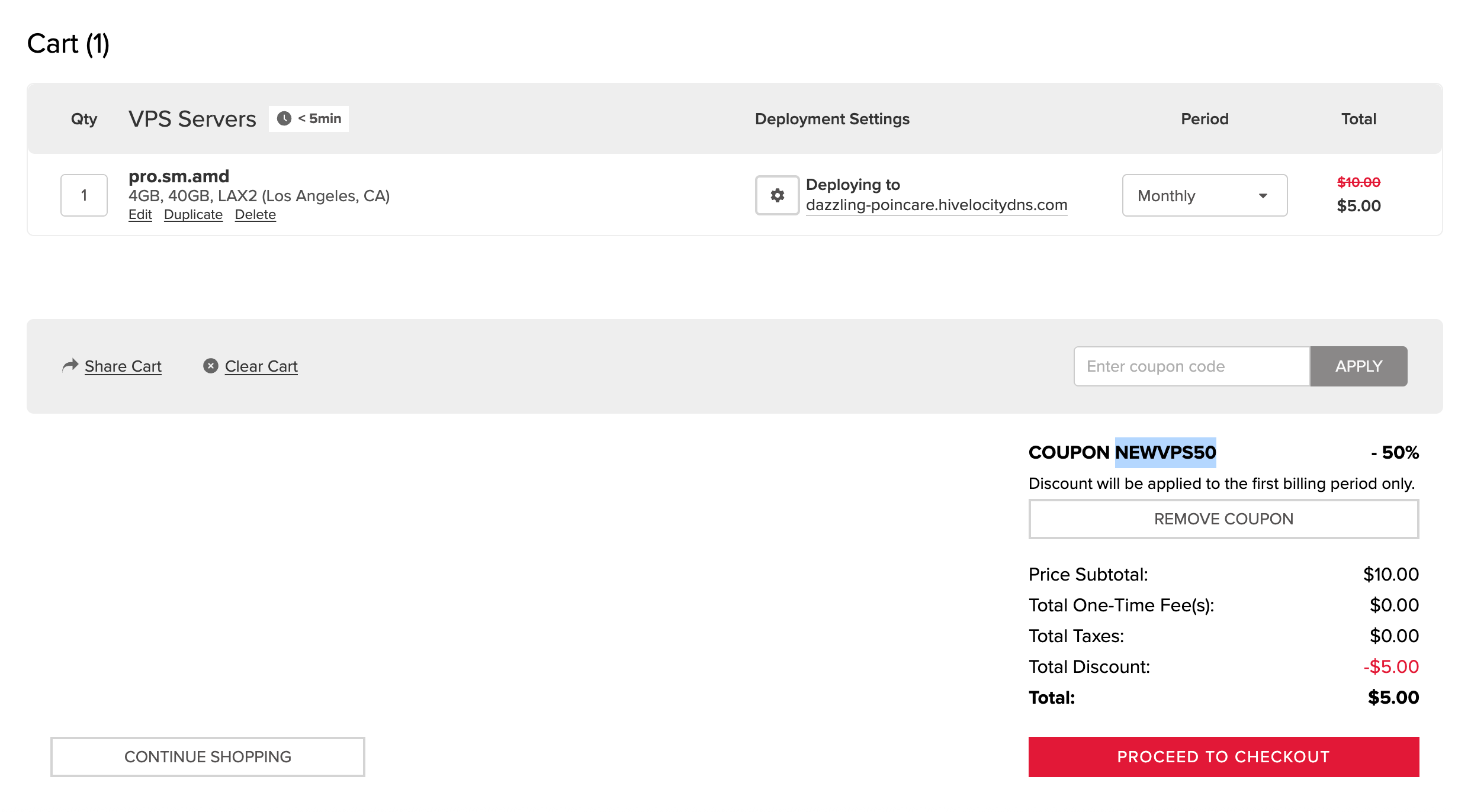Click the Qty column header

84,119
